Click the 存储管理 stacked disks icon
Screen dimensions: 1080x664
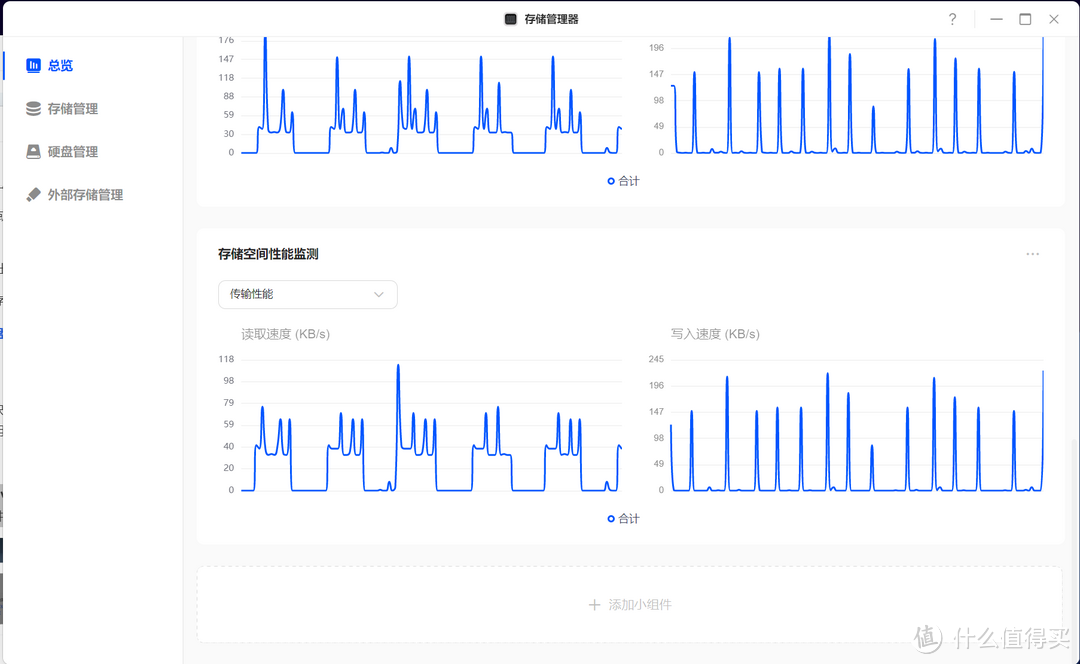(x=33, y=109)
